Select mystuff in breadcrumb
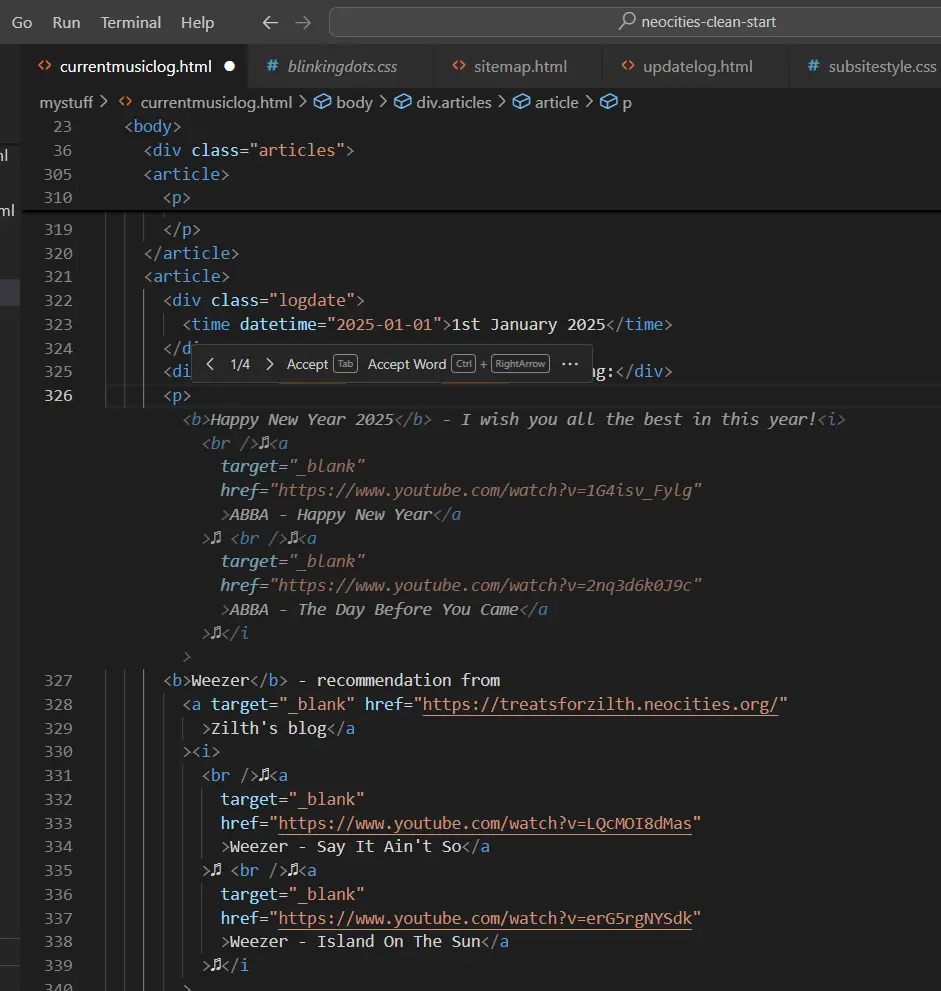The height and width of the screenshot is (991, 941). click(66, 102)
